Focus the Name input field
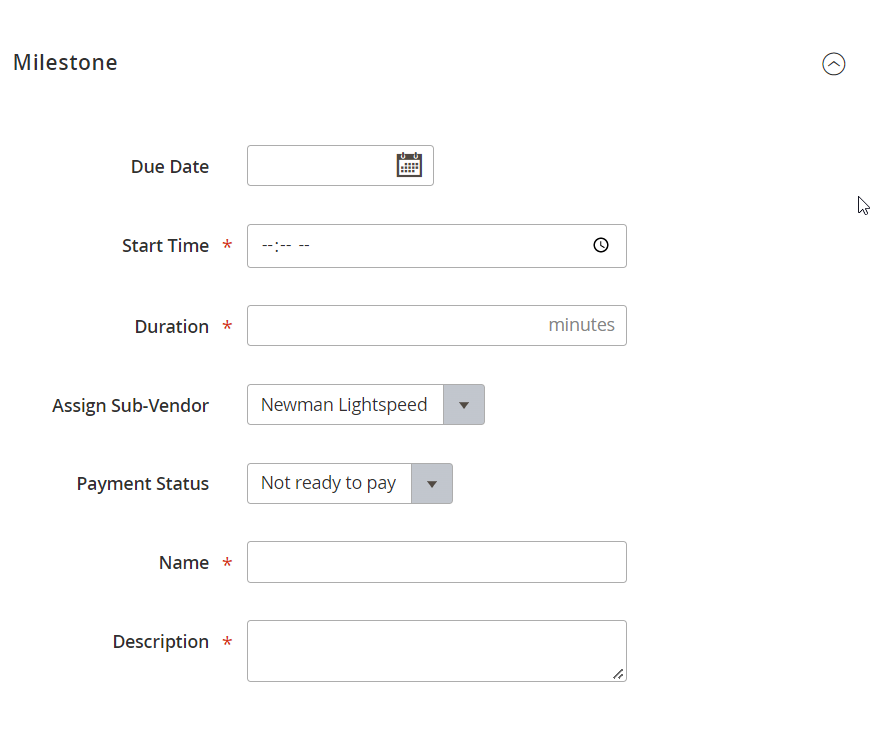This screenshot has width=895, height=736. tap(437, 562)
